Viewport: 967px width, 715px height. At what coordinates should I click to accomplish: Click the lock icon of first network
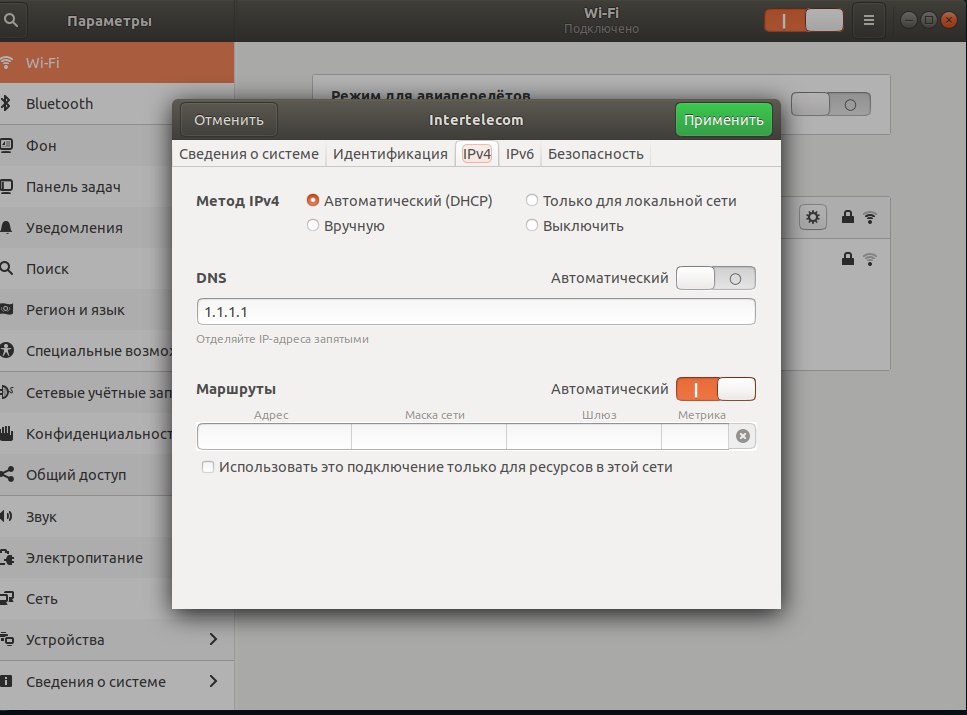click(x=848, y=217)
